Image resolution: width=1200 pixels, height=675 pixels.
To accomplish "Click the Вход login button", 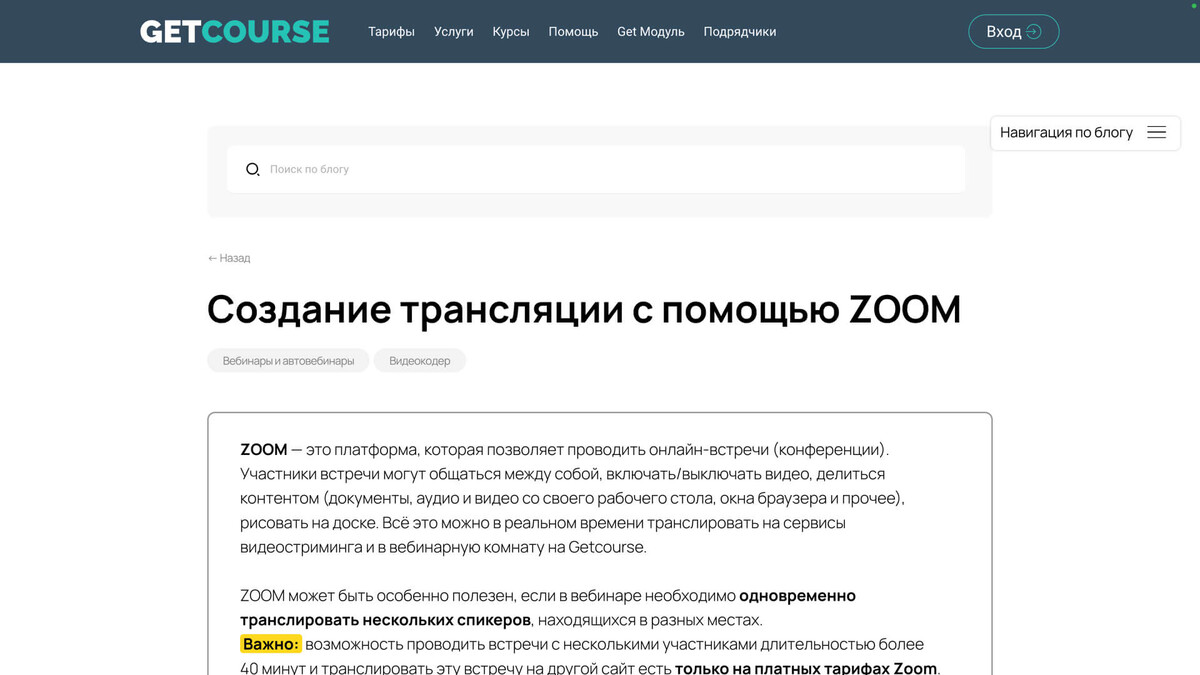I will (x=1013, y=32).
